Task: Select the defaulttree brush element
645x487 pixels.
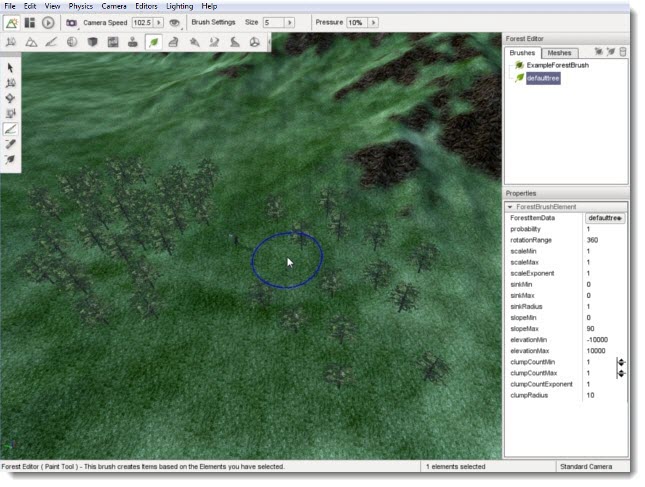Action: (x=543, y=78)
